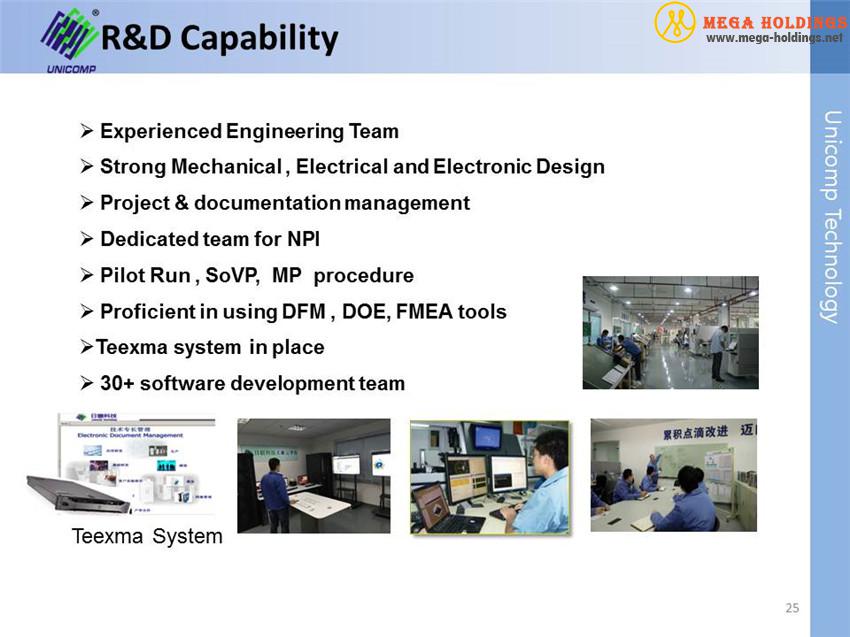Click the 'MEGA HOLDINGS' brand text
The height and width of the screenshot is (637, 850).
775,23
